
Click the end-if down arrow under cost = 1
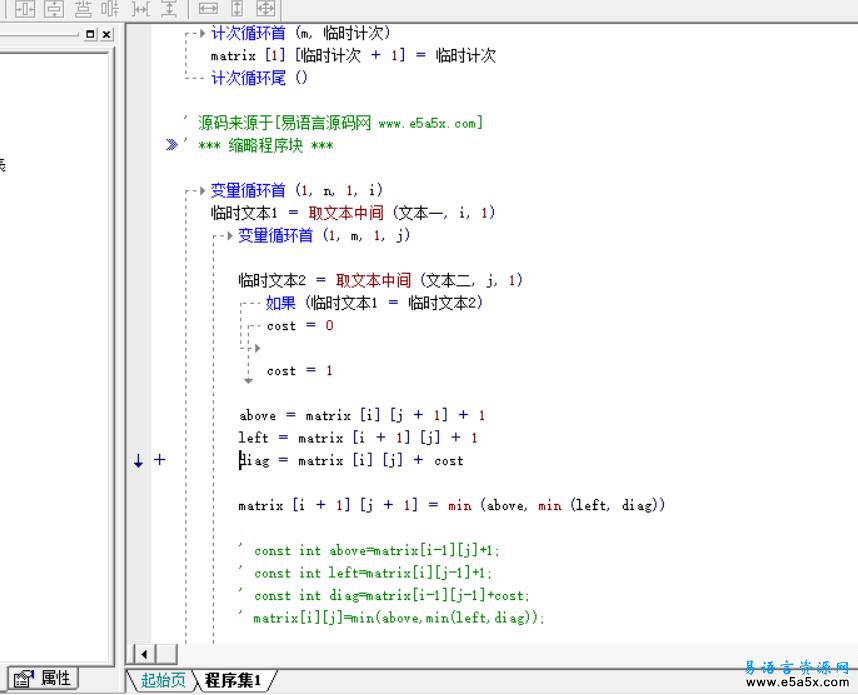[x=248, y=380]
